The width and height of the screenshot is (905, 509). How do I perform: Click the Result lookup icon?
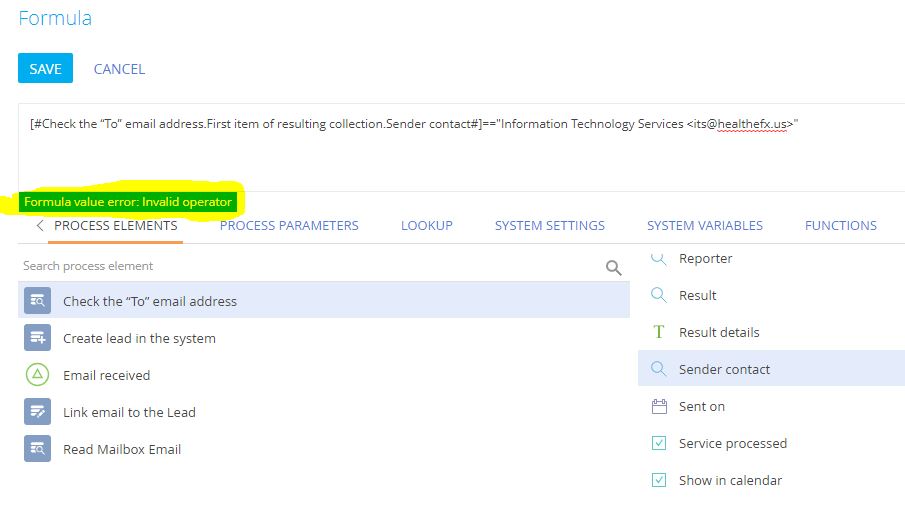659,295
